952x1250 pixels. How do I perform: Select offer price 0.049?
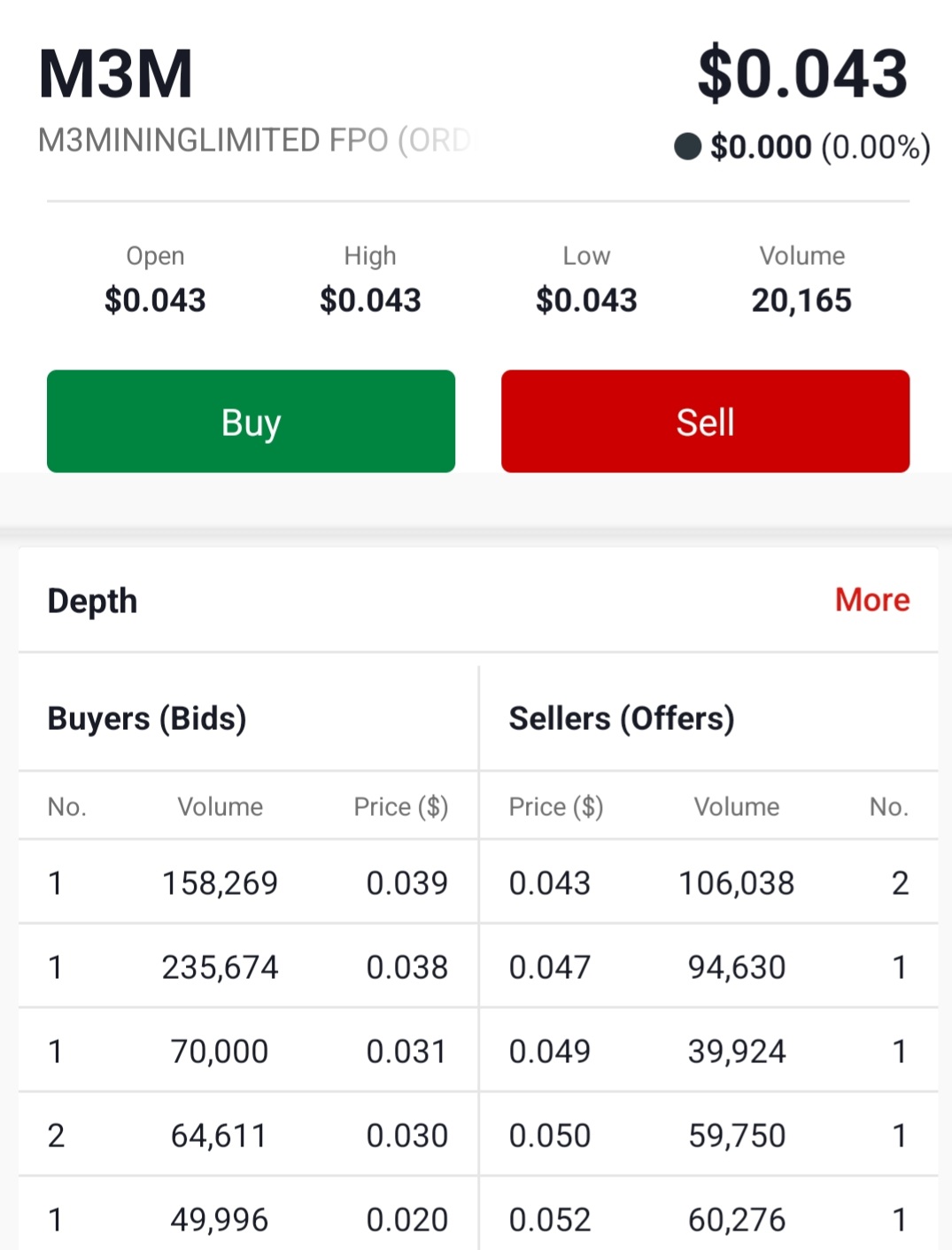point(550,1052)
